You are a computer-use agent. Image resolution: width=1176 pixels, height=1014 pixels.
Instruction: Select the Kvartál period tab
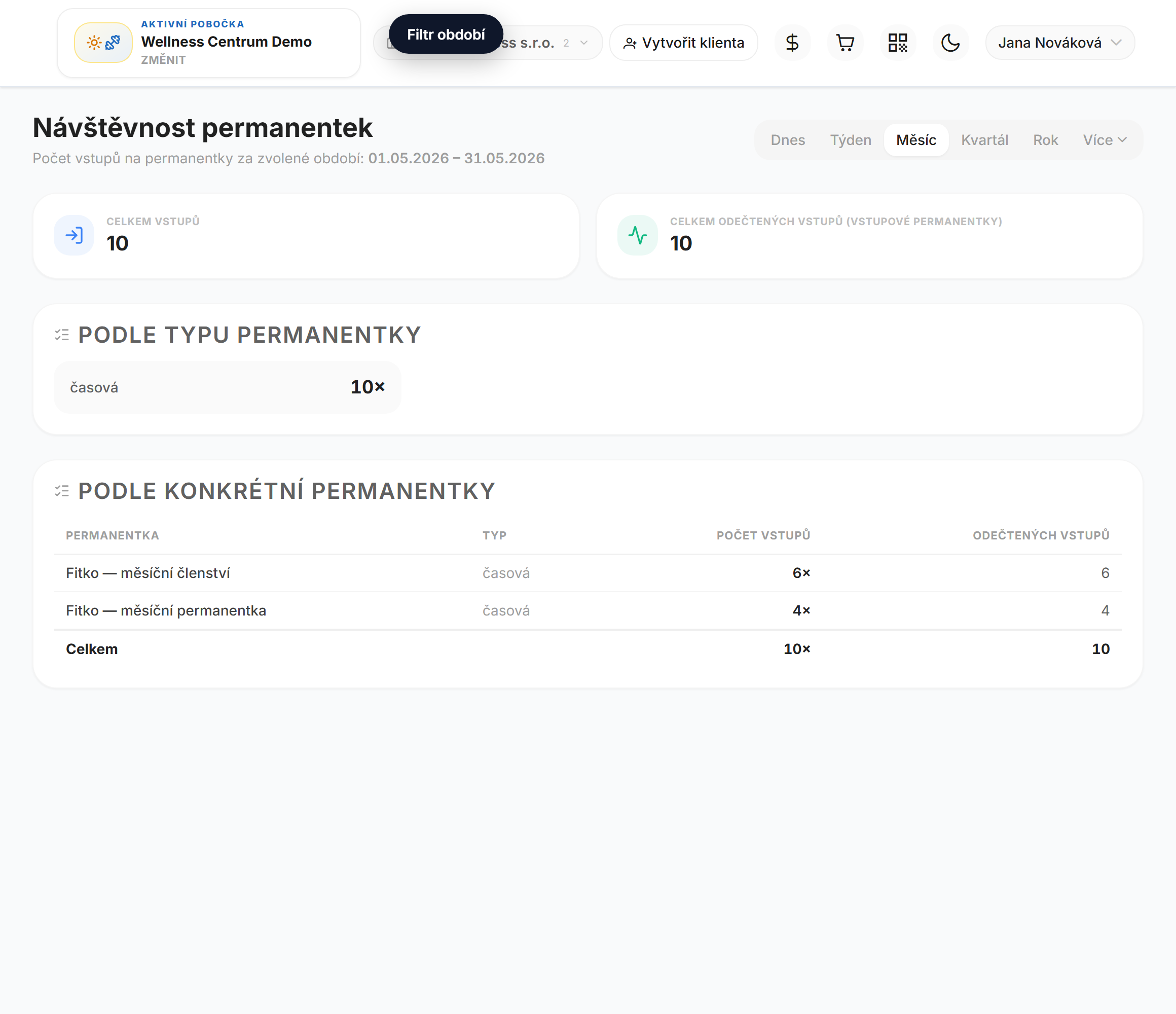coord(985,140)
